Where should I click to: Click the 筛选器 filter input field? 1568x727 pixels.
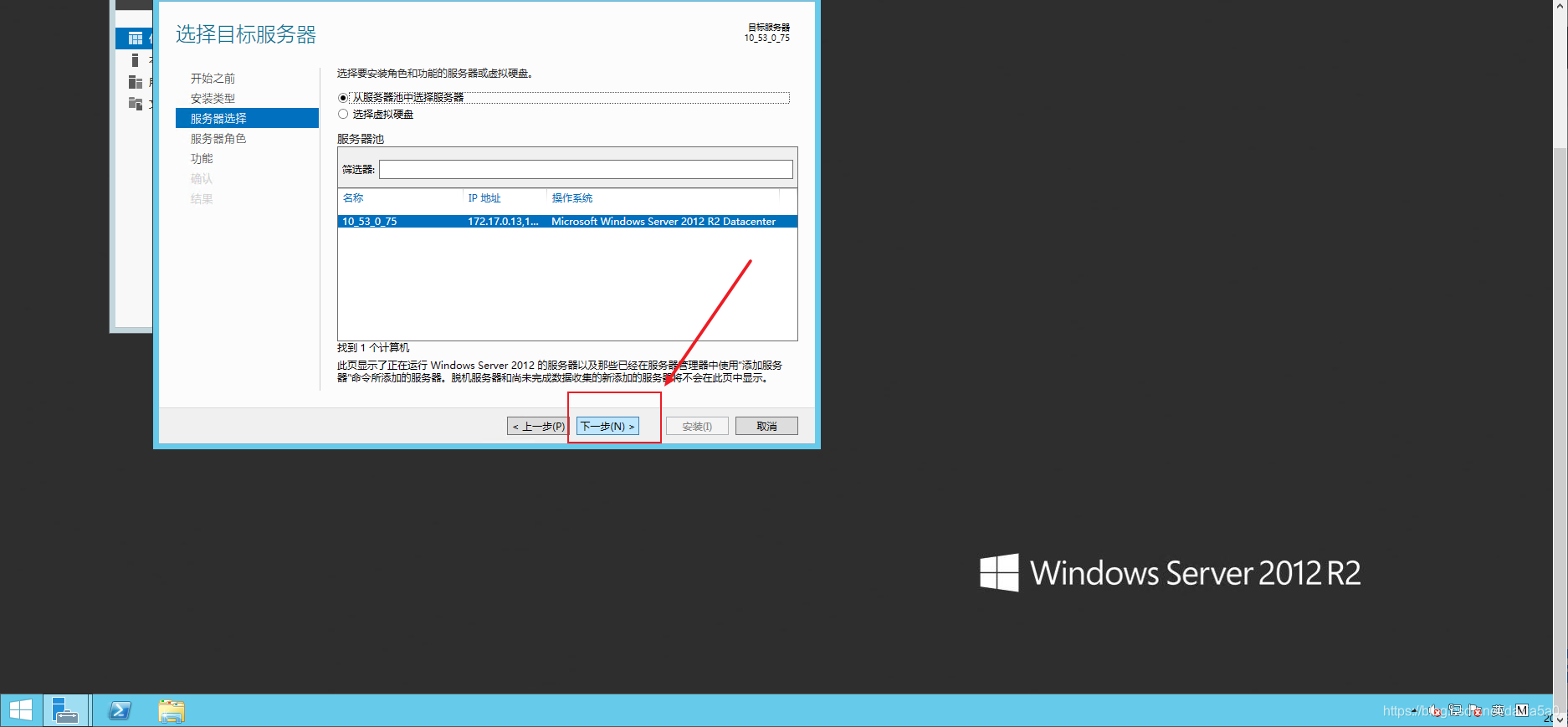[586, 170]
